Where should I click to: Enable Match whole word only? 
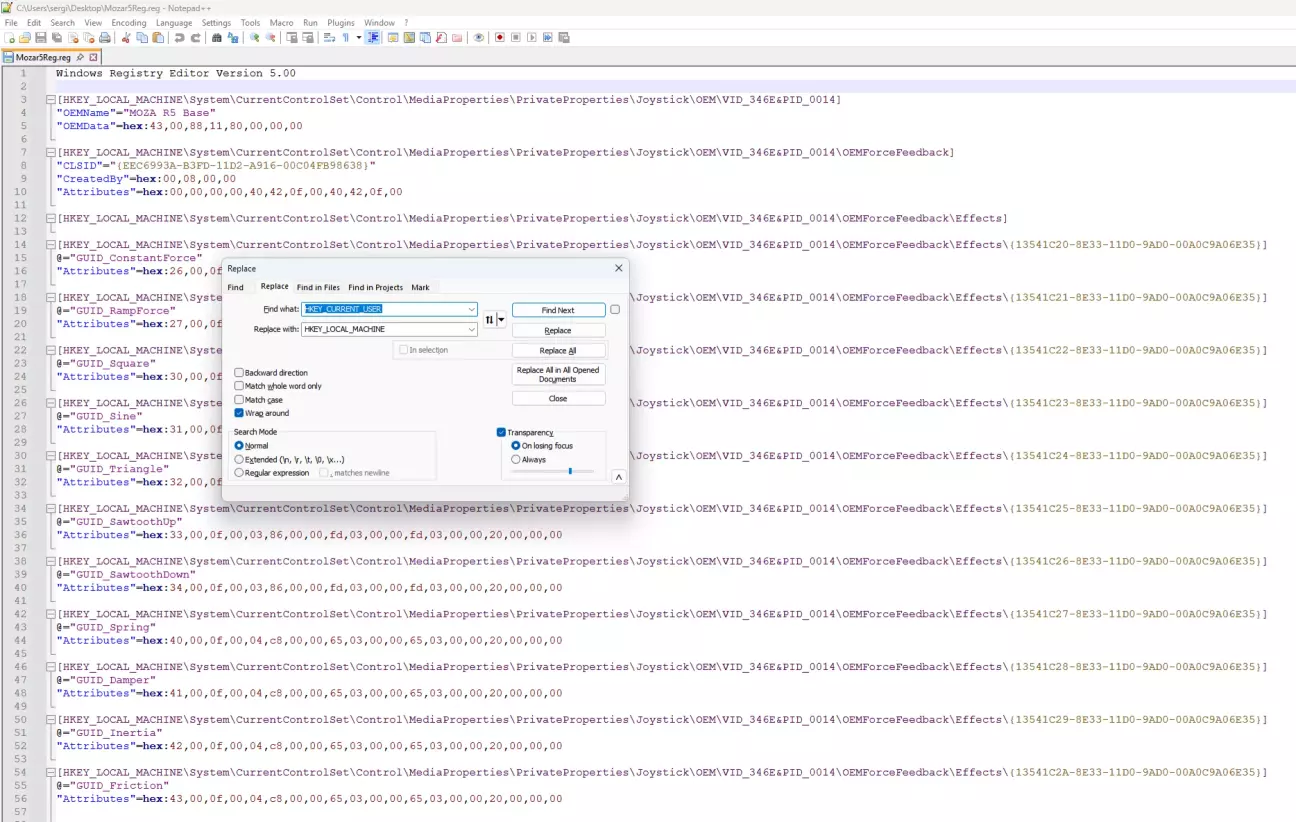[x=239, y=386]
